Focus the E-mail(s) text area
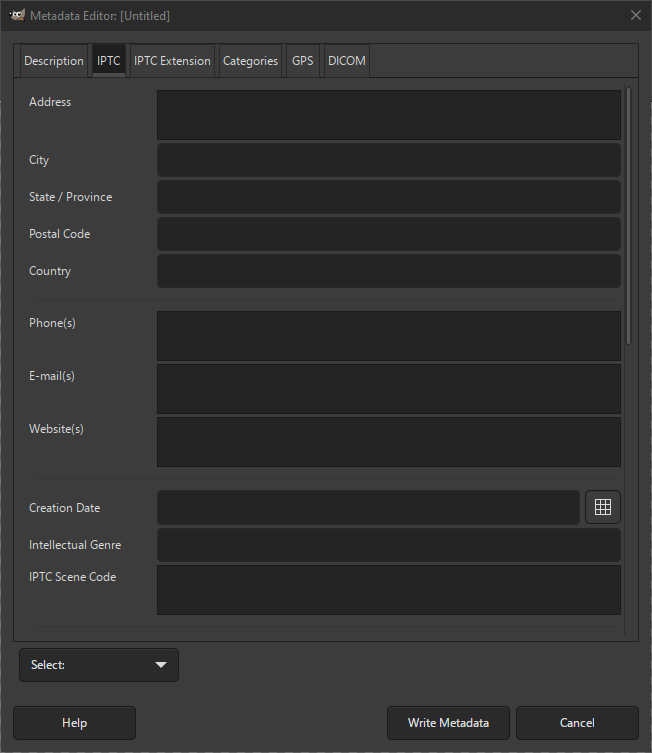652x753 pixels. coord(388,389)
